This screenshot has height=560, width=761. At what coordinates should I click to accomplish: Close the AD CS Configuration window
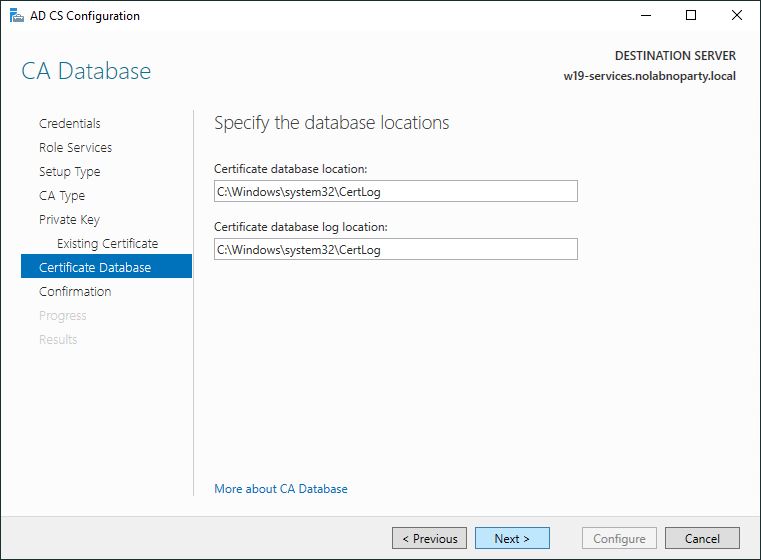click(736, 16)
